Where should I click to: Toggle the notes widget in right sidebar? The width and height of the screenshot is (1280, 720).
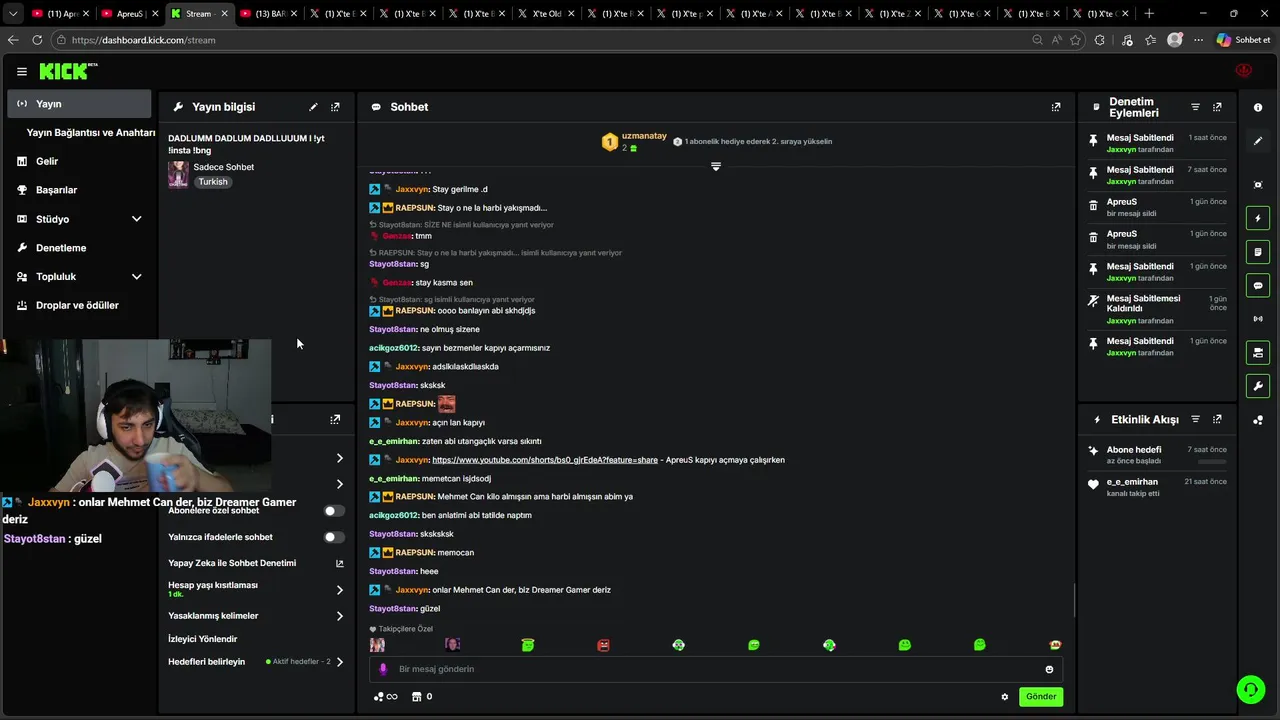(x=1258, y=252)
